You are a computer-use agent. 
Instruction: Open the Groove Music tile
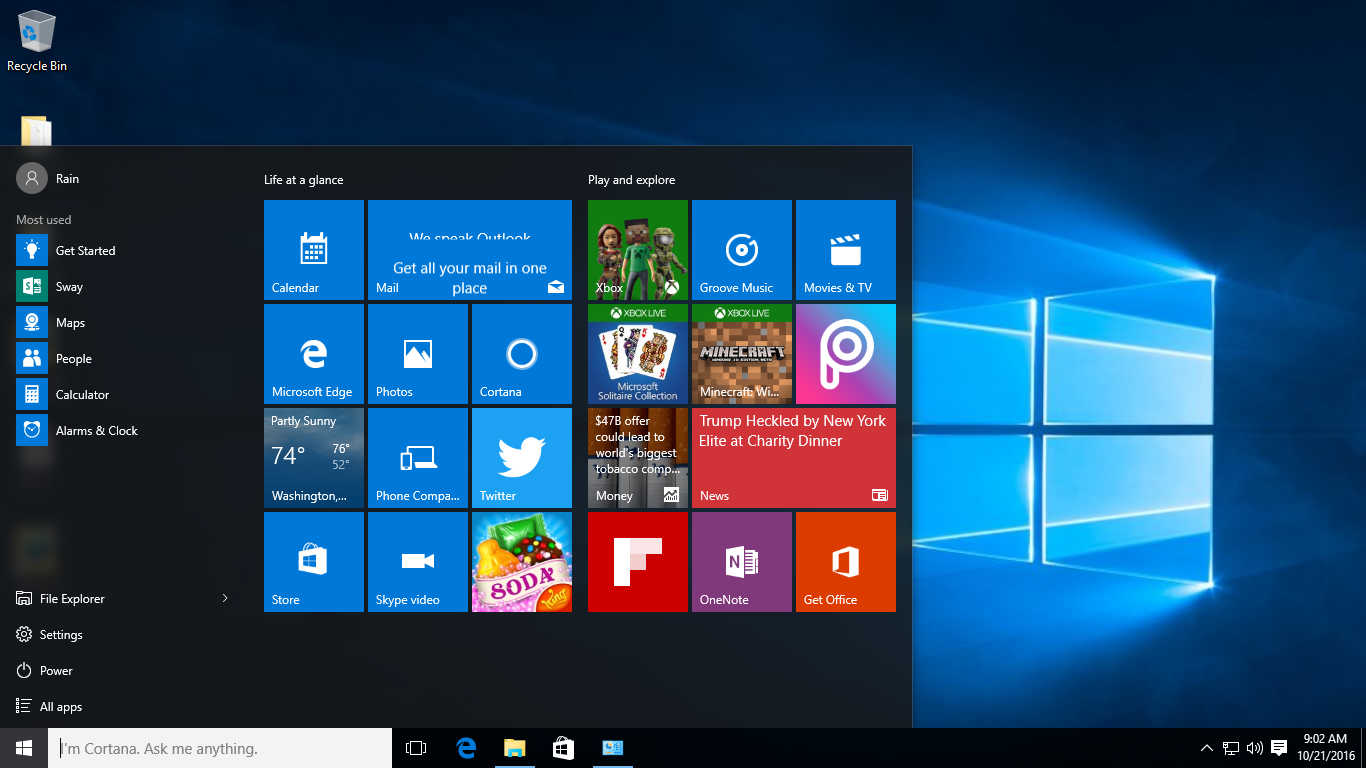pyautogui.click(x=742, y=250)
